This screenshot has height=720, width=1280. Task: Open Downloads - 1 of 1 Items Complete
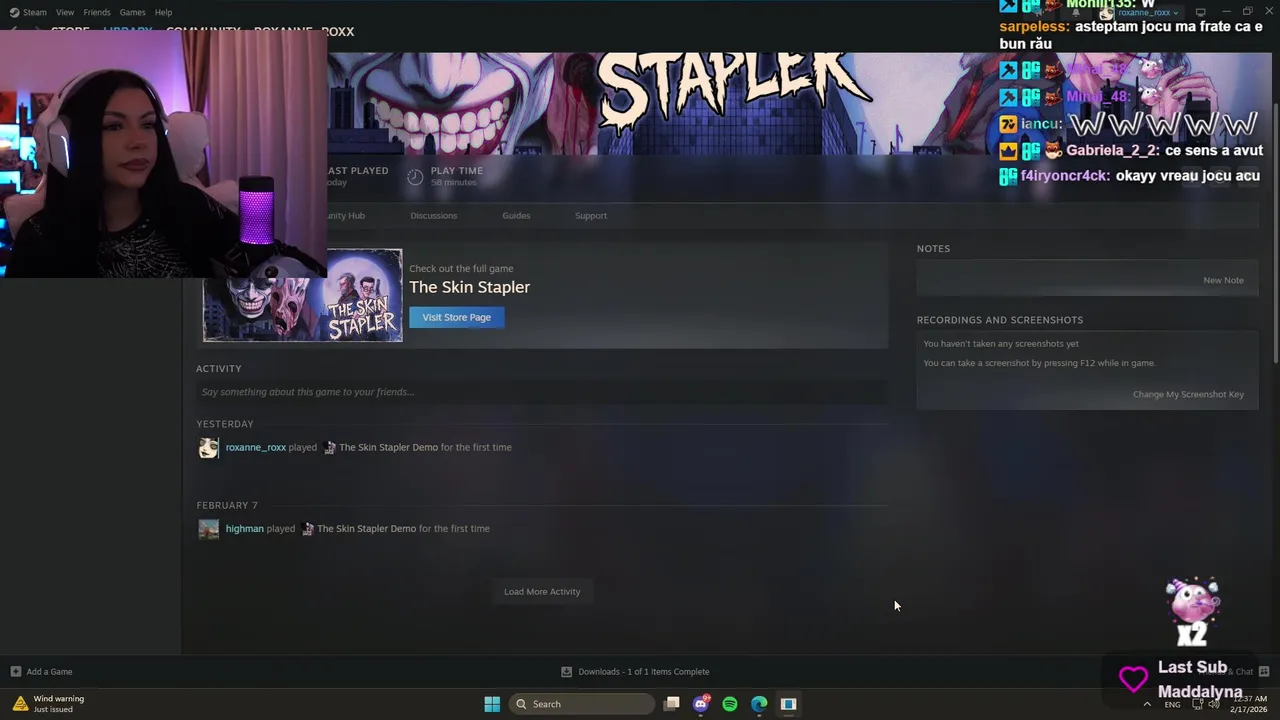[x=643, y=672]
